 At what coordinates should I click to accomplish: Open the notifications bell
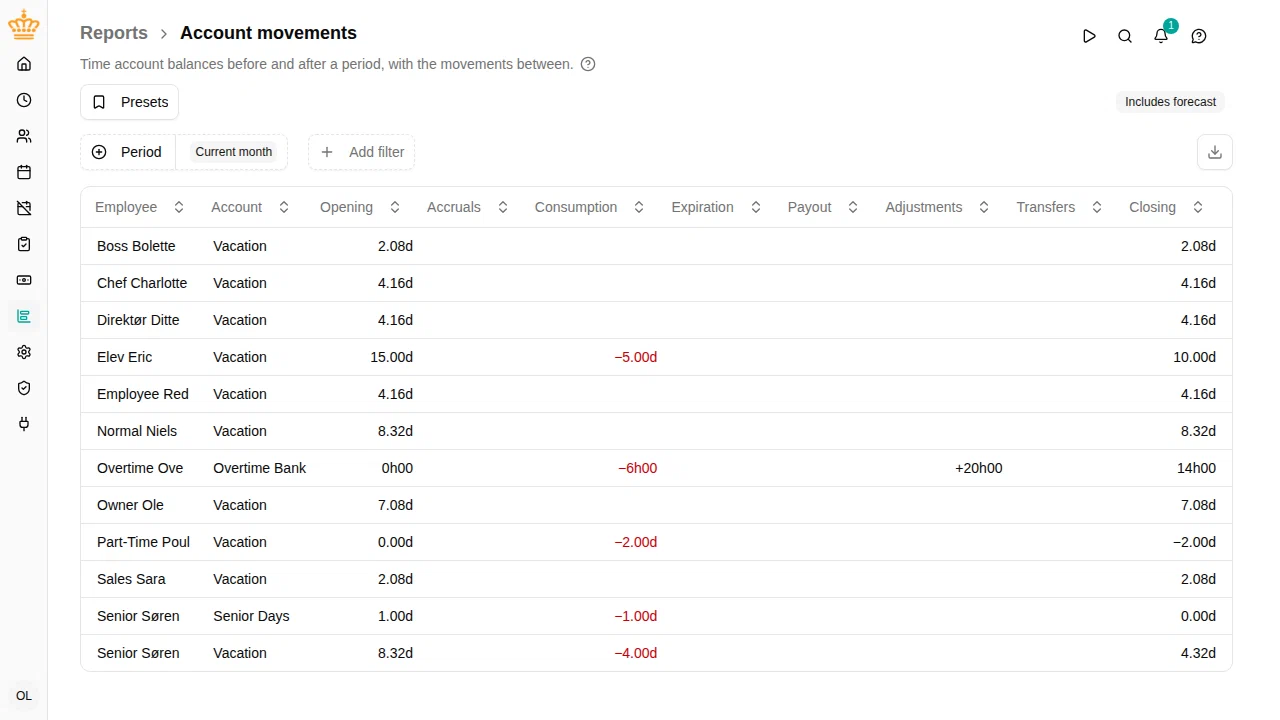coord(1161,36)
